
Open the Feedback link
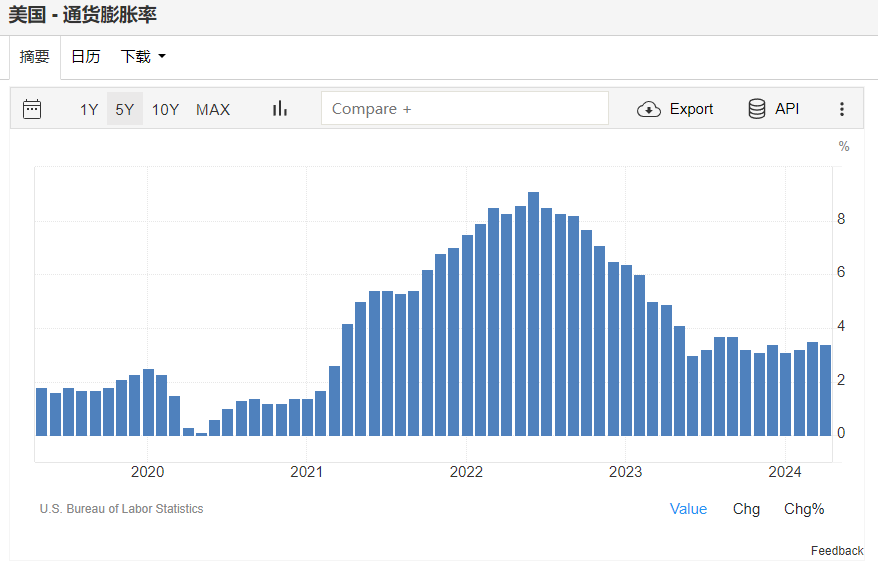pos(837,551)
